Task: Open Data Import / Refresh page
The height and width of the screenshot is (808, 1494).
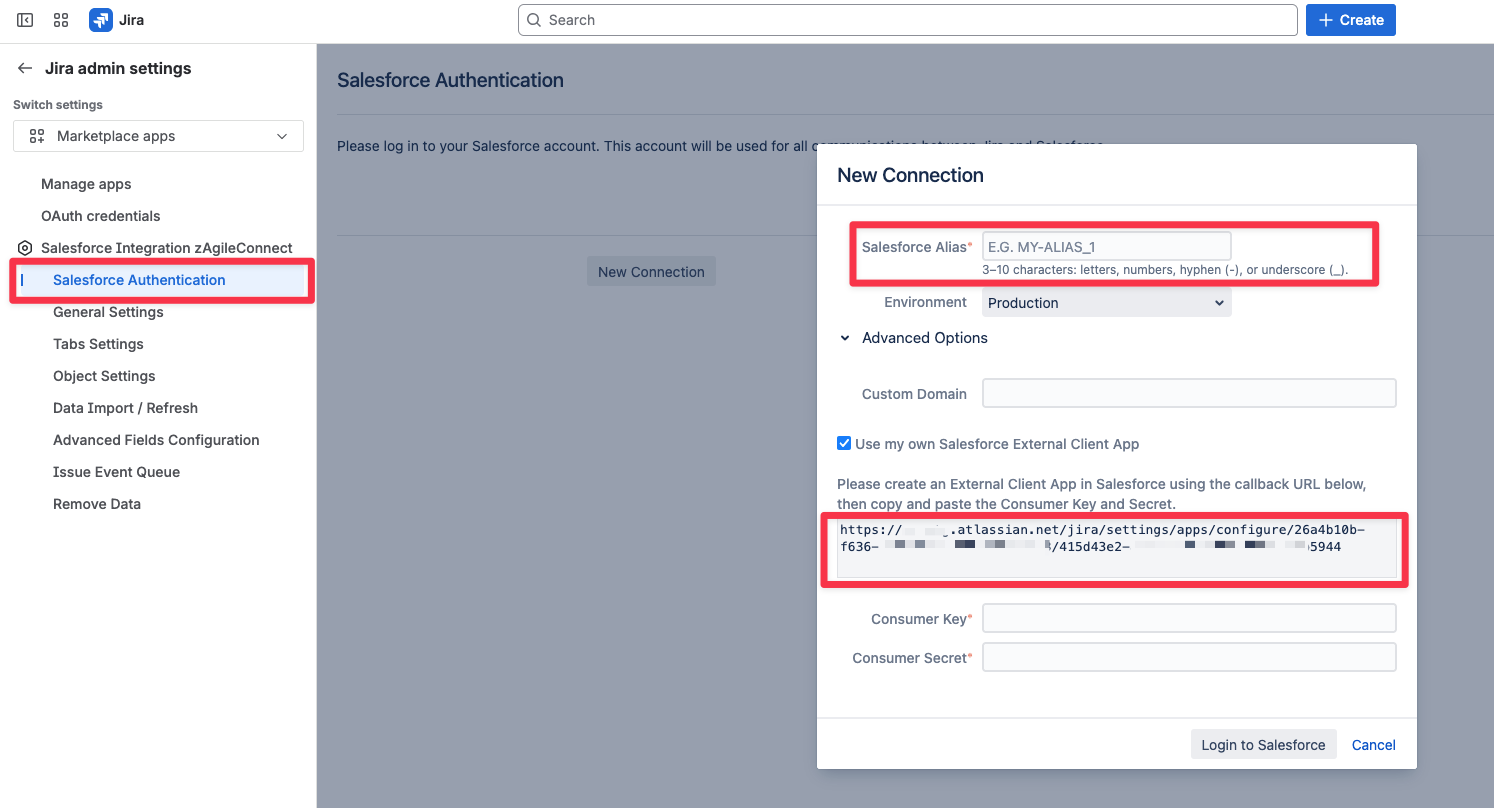Action: 125,408
